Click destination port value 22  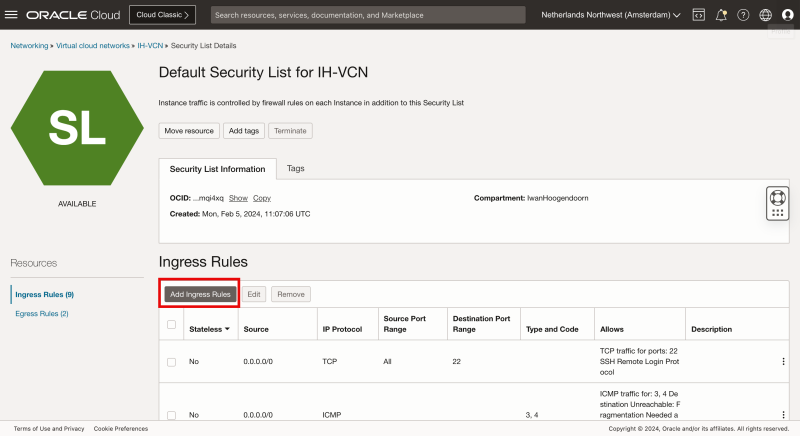tap(456, 362)
